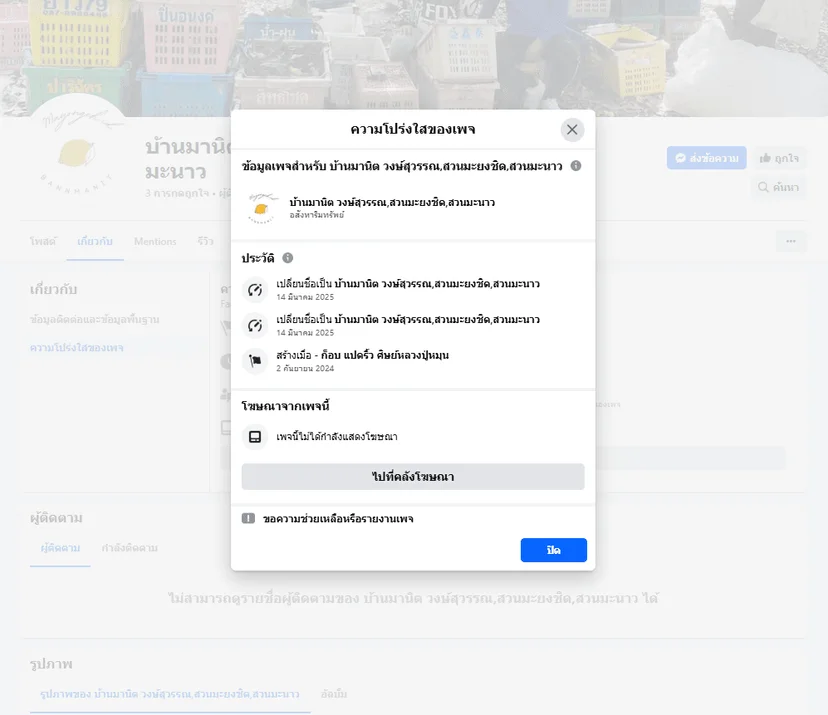Open the รูปภาพของ page photos tab

(170, 694)
